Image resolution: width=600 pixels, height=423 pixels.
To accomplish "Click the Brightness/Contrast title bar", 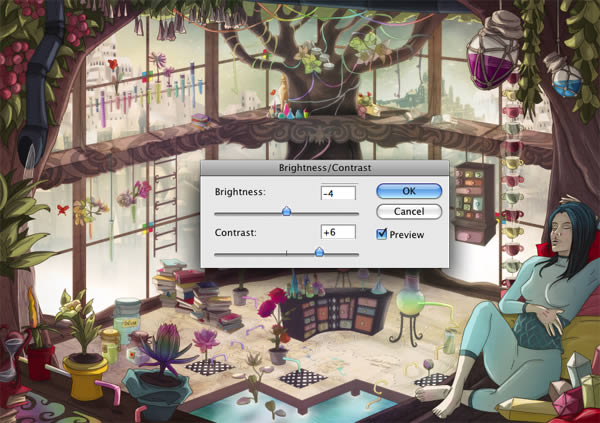I will coord(325,168).
